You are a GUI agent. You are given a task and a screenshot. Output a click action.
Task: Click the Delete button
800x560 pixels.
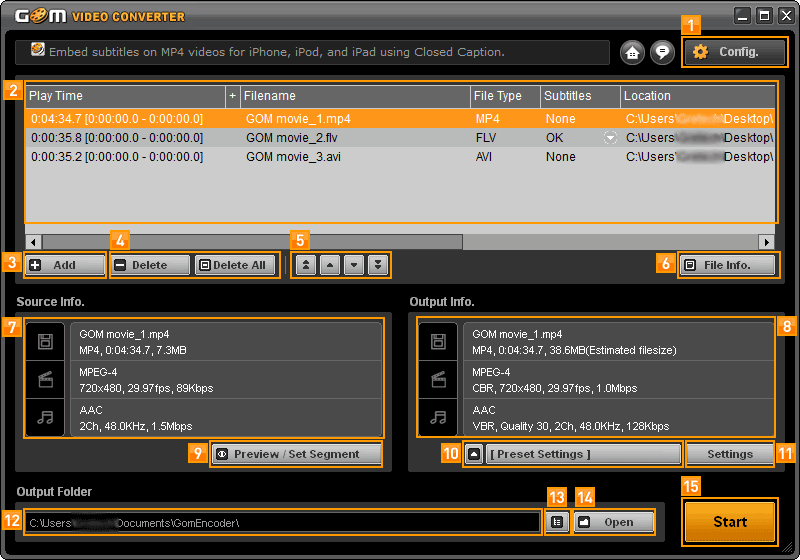coord(150,265)
